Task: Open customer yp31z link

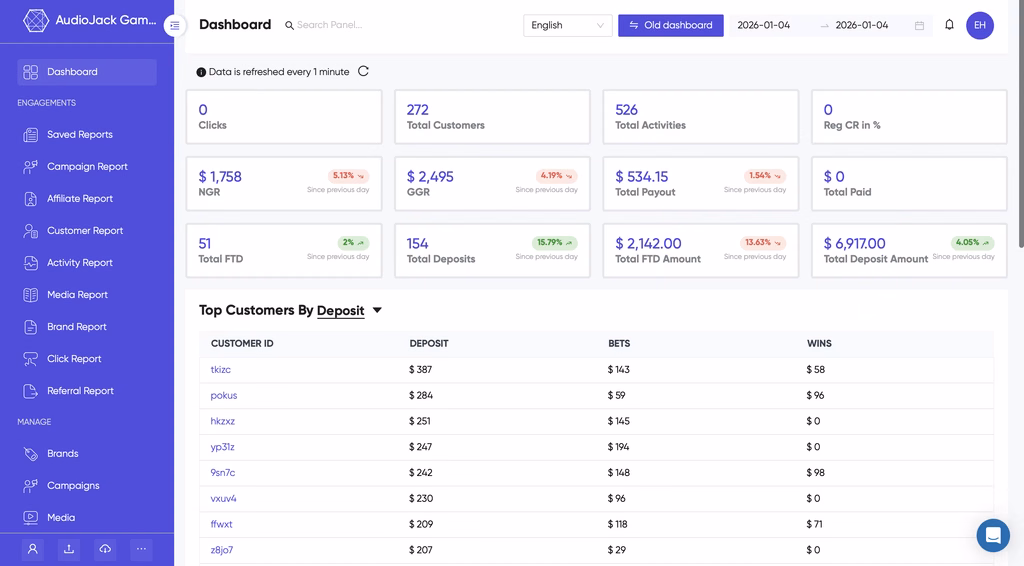Action: click(222, 447)
